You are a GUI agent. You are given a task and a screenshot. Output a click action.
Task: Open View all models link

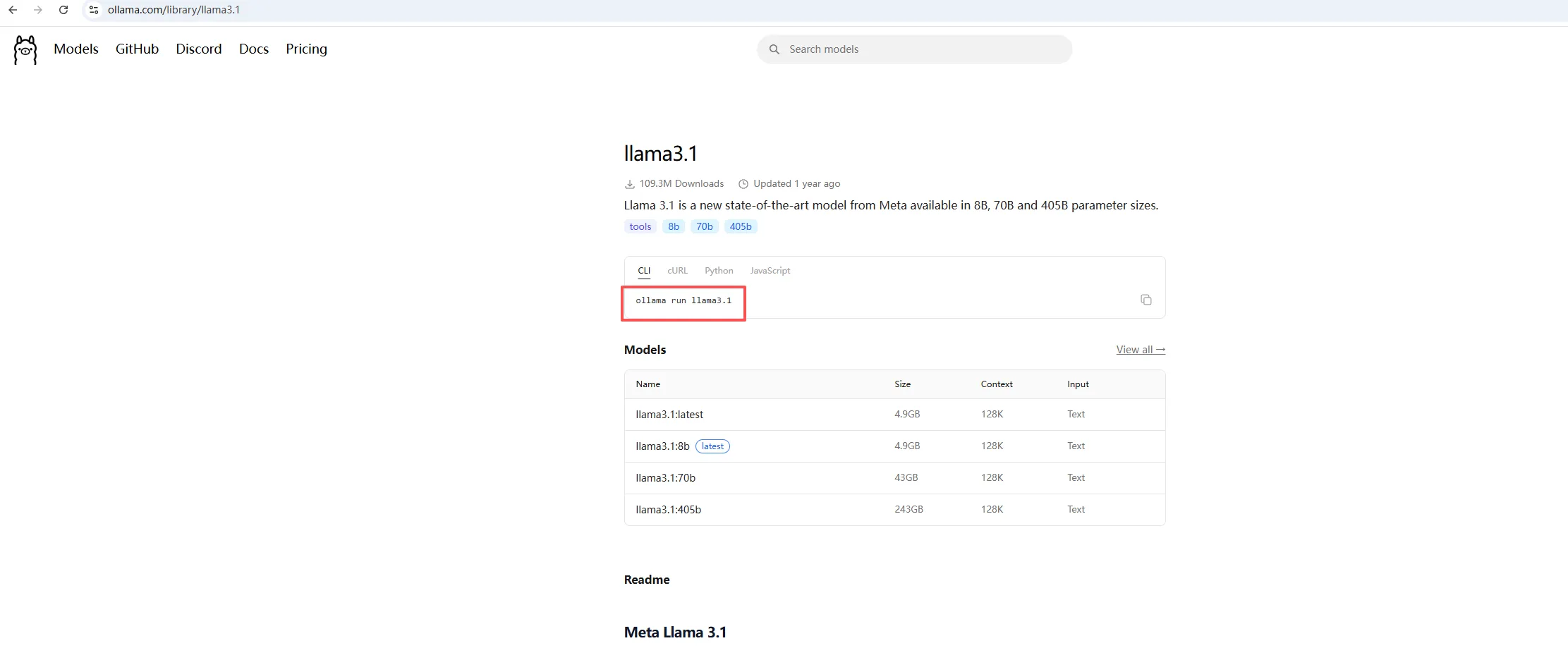(1141, 350)
